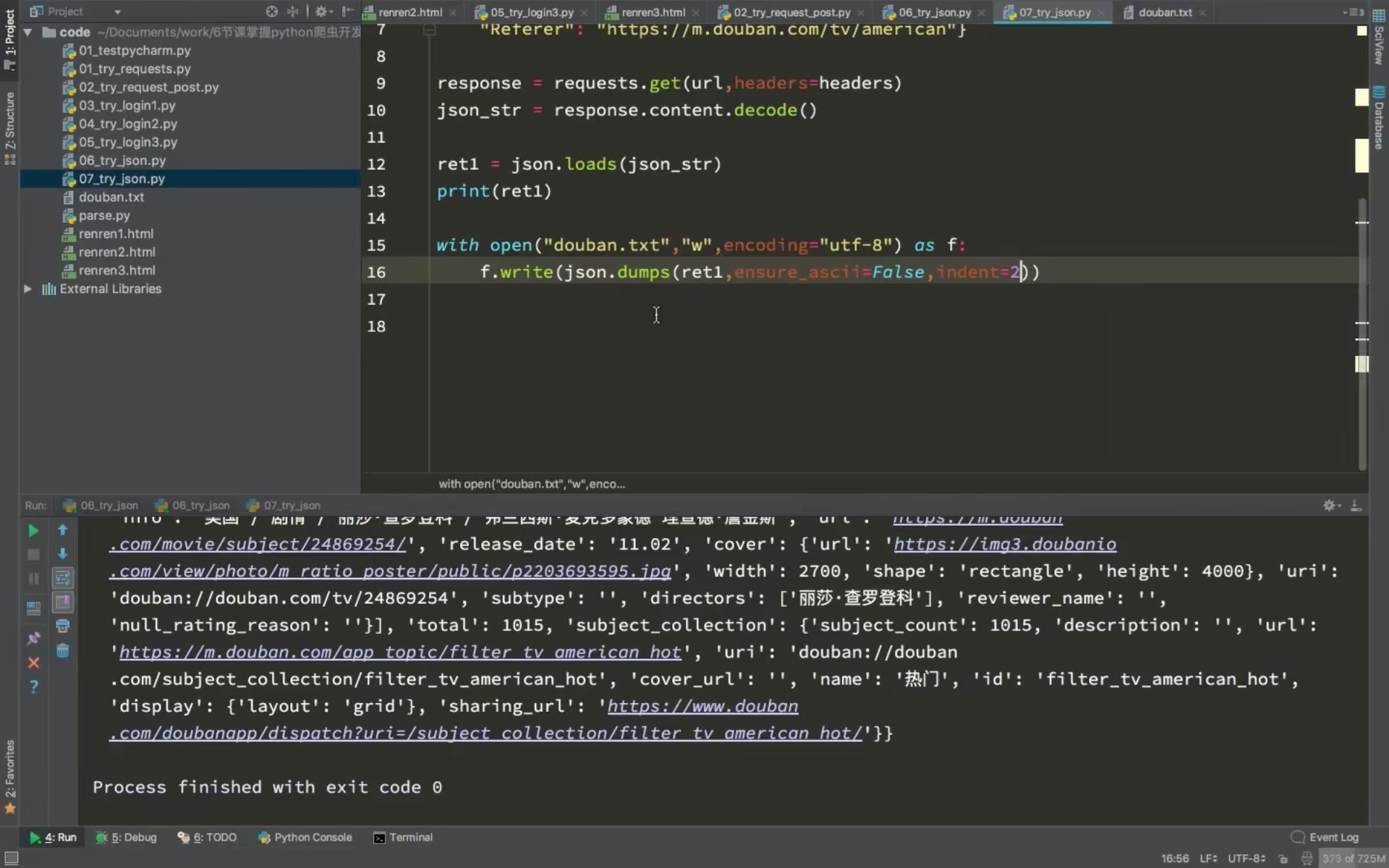This screenshot has height=868, width=1389.
Task: Click the restore layout icon in Run panel
Action: pos(33,608)
